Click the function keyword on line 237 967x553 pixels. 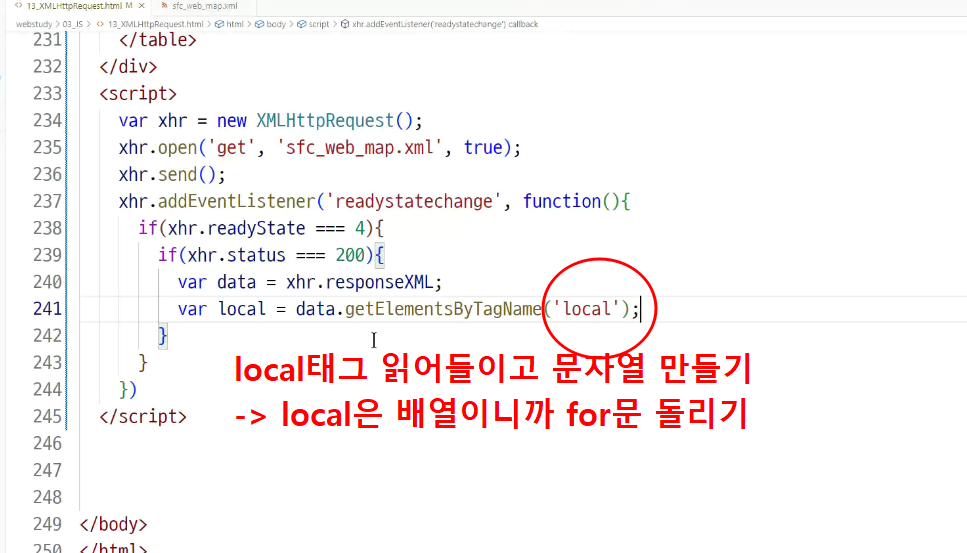[x=561, y=202]
